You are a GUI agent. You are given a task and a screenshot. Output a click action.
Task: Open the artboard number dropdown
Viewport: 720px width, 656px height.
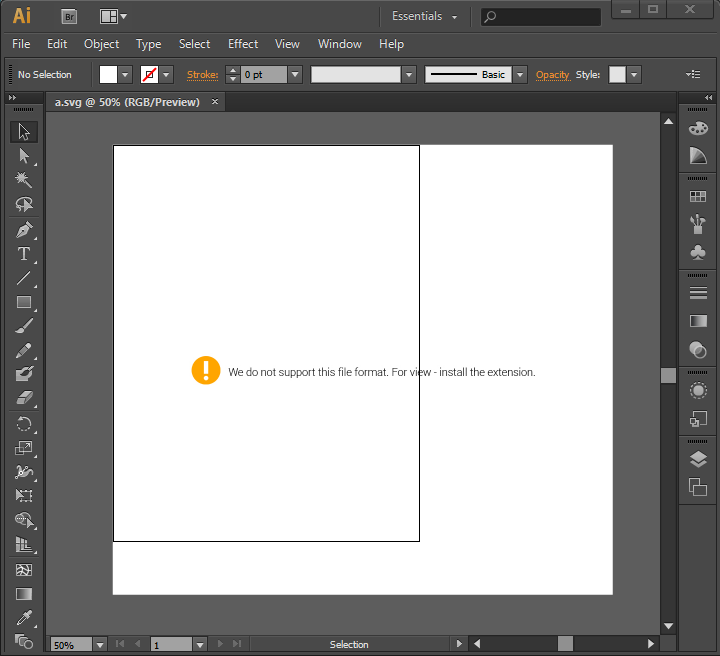tap(200, 645)
